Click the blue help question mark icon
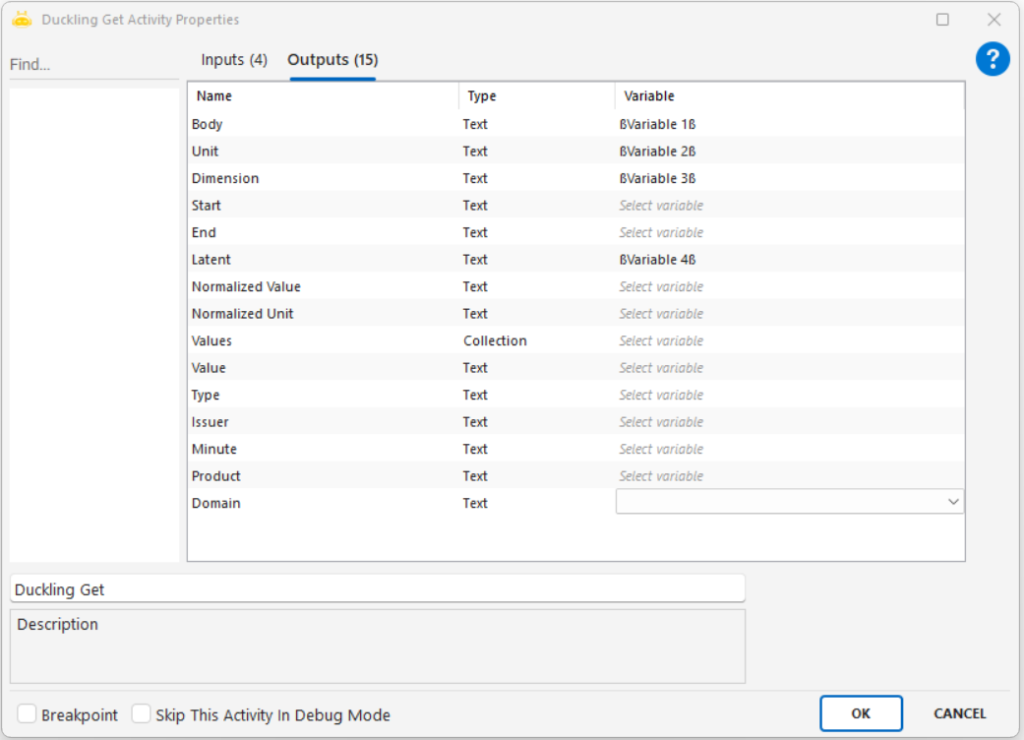The height and width of the screenshot is (740, 1024). (x=992, y=59)
